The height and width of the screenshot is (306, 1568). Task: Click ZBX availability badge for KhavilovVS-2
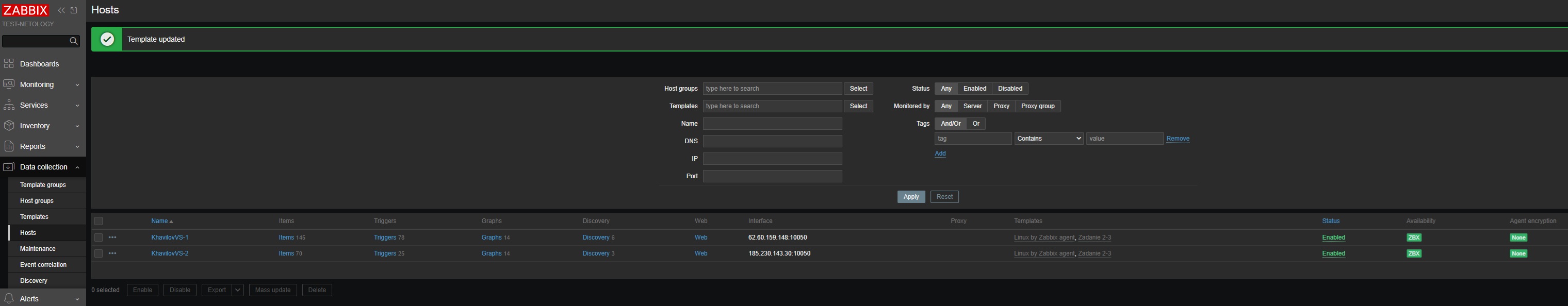1414,253
